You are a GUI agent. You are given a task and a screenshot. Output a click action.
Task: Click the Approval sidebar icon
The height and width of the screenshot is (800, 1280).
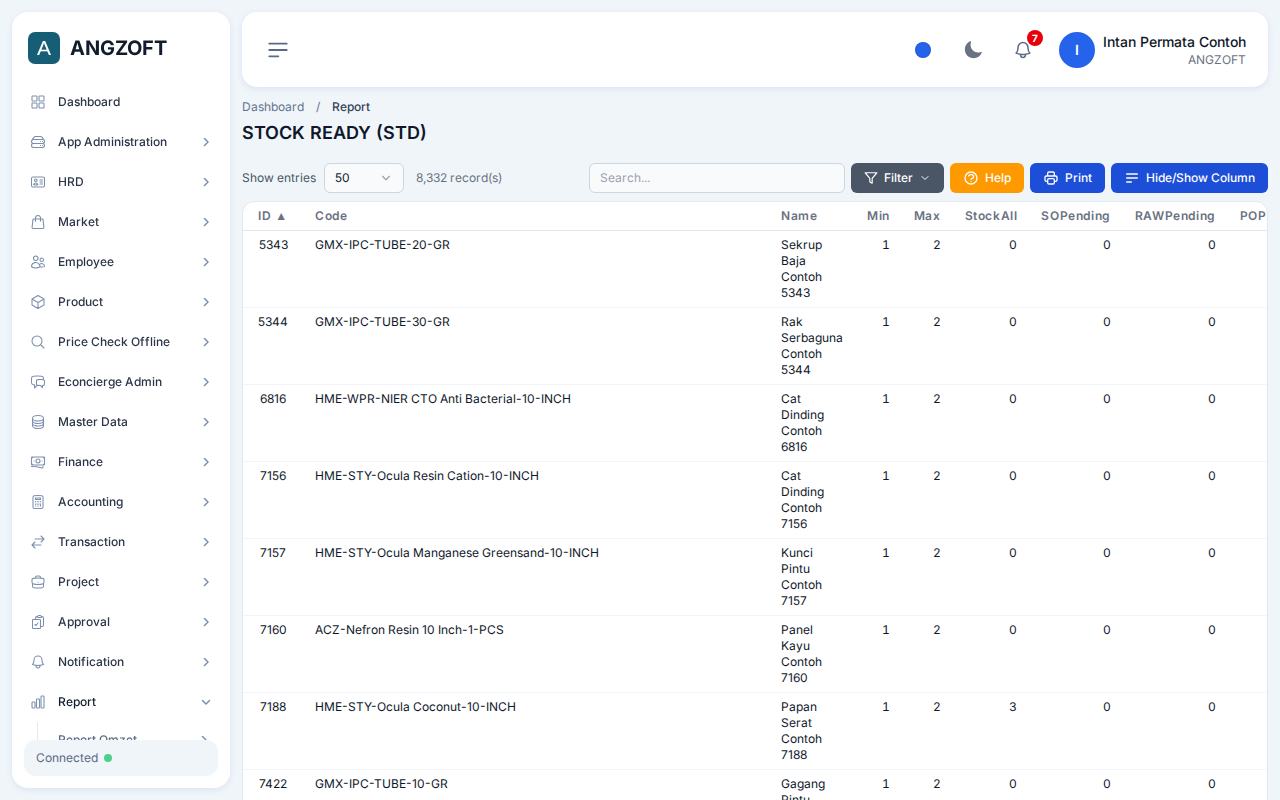tap(38, 622)
